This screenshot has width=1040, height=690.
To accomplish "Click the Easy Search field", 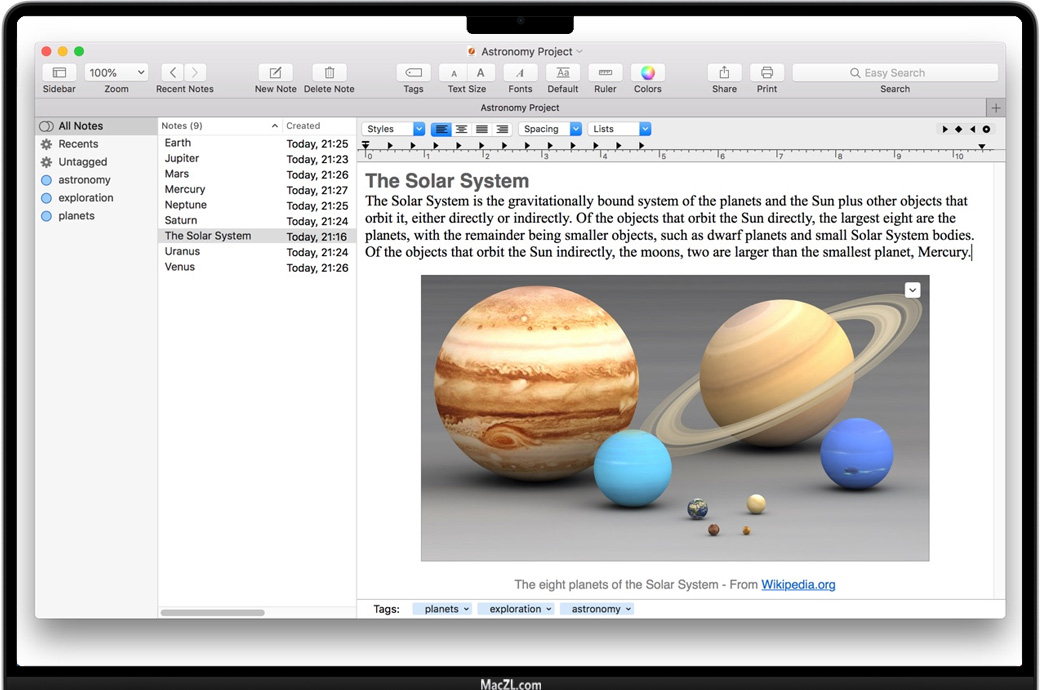I will coord(894,73).
